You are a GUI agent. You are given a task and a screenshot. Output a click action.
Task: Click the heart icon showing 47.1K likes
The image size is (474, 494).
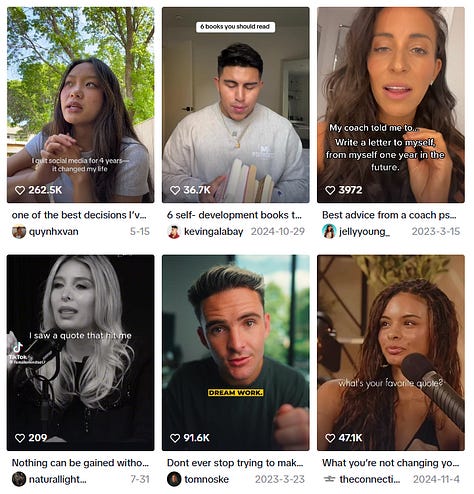click(330, 438)
